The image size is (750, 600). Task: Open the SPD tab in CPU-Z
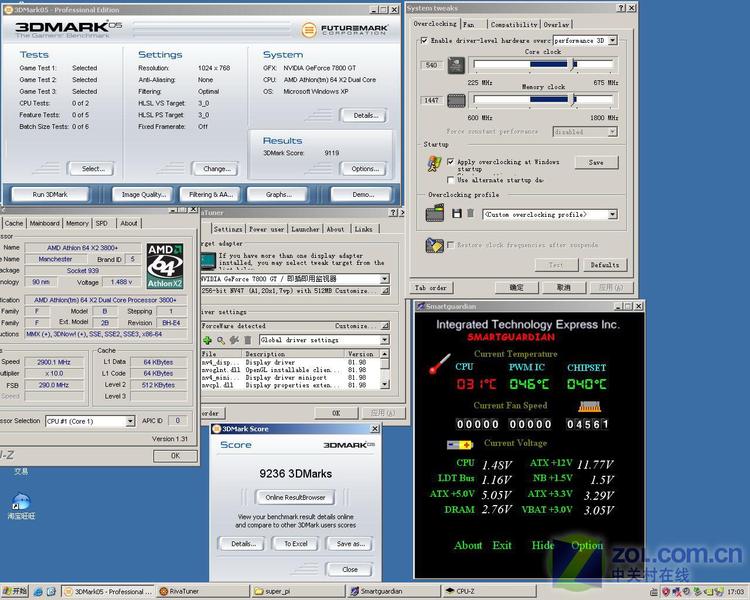click(101, 223)
